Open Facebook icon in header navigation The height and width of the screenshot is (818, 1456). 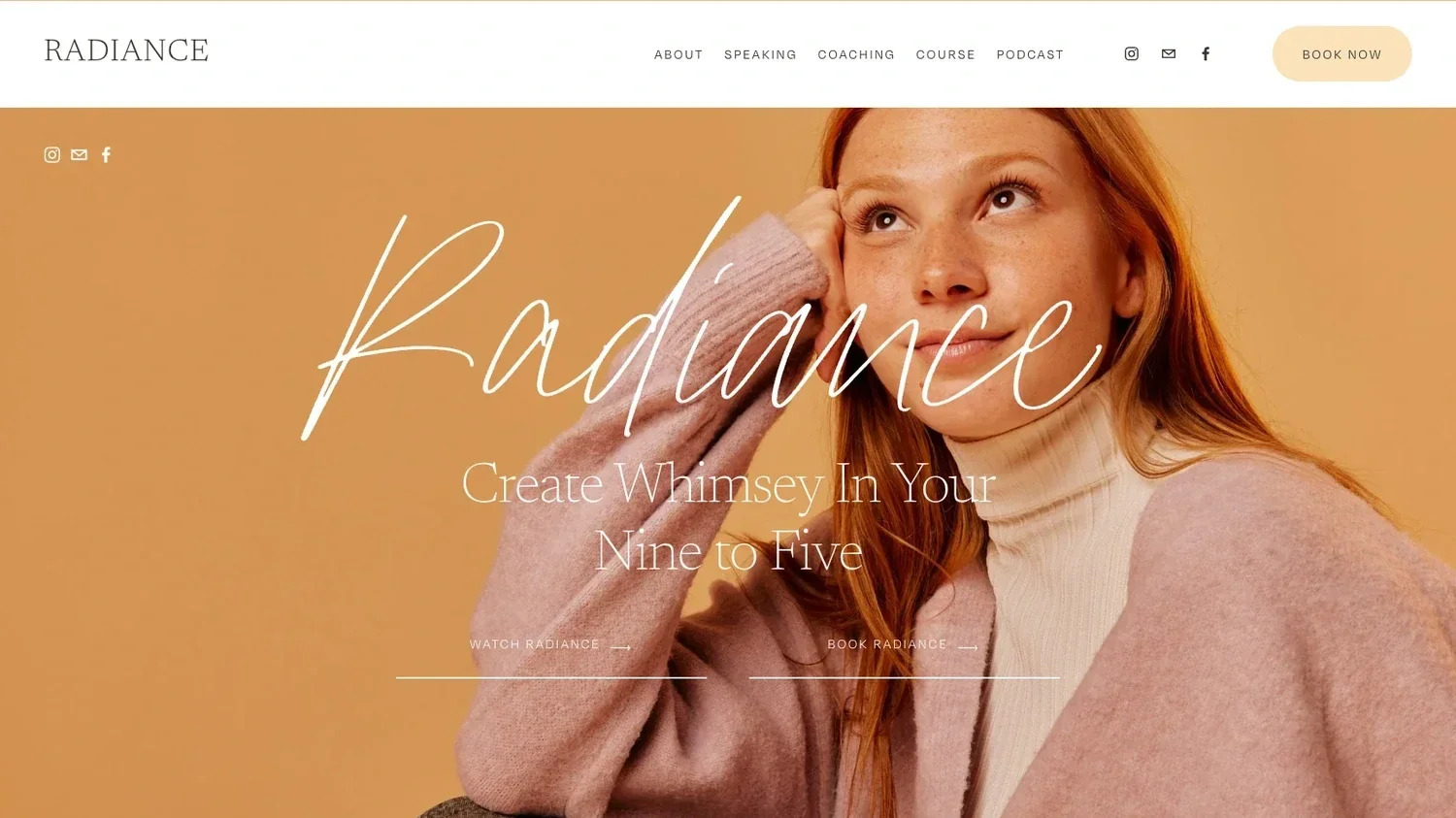[x=1206, y=54]
